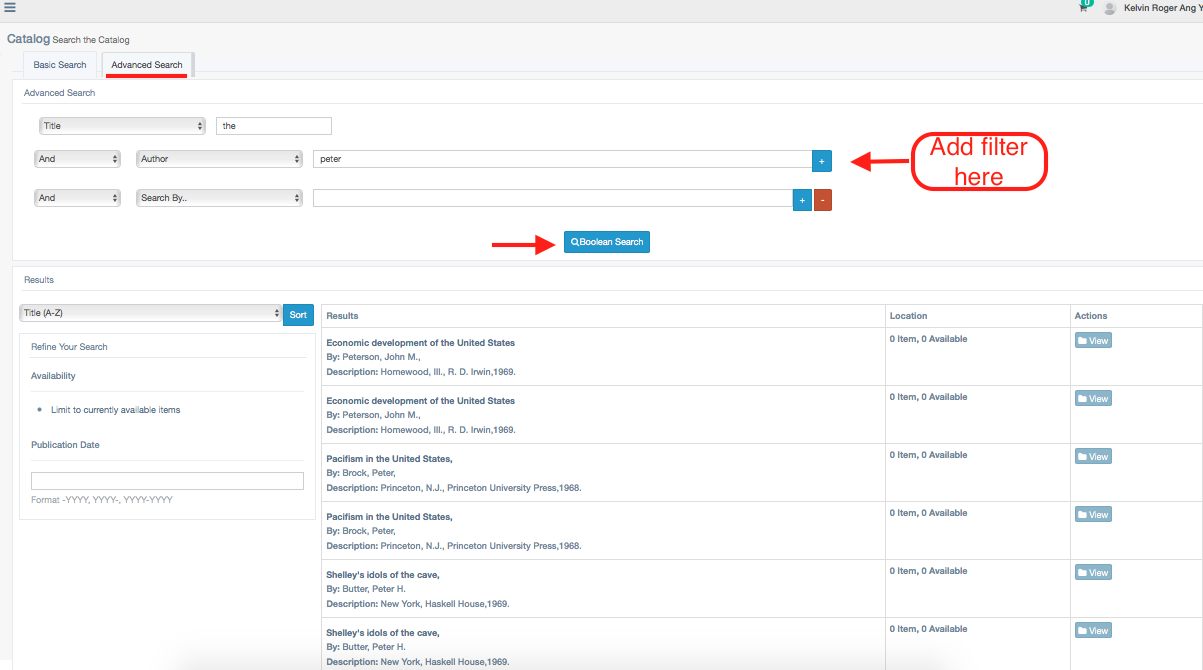Image resolution: width=1203 pixels, height=670 pixels.
Task: Click plus button on third filter row
Action: point(802,200)
